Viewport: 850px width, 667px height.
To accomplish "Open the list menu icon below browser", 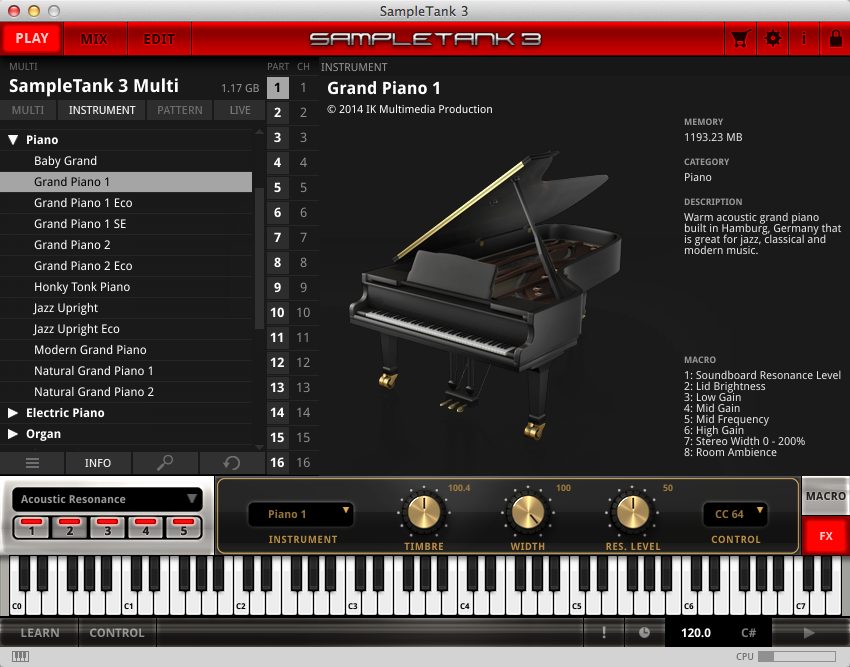I will (33, 463).
